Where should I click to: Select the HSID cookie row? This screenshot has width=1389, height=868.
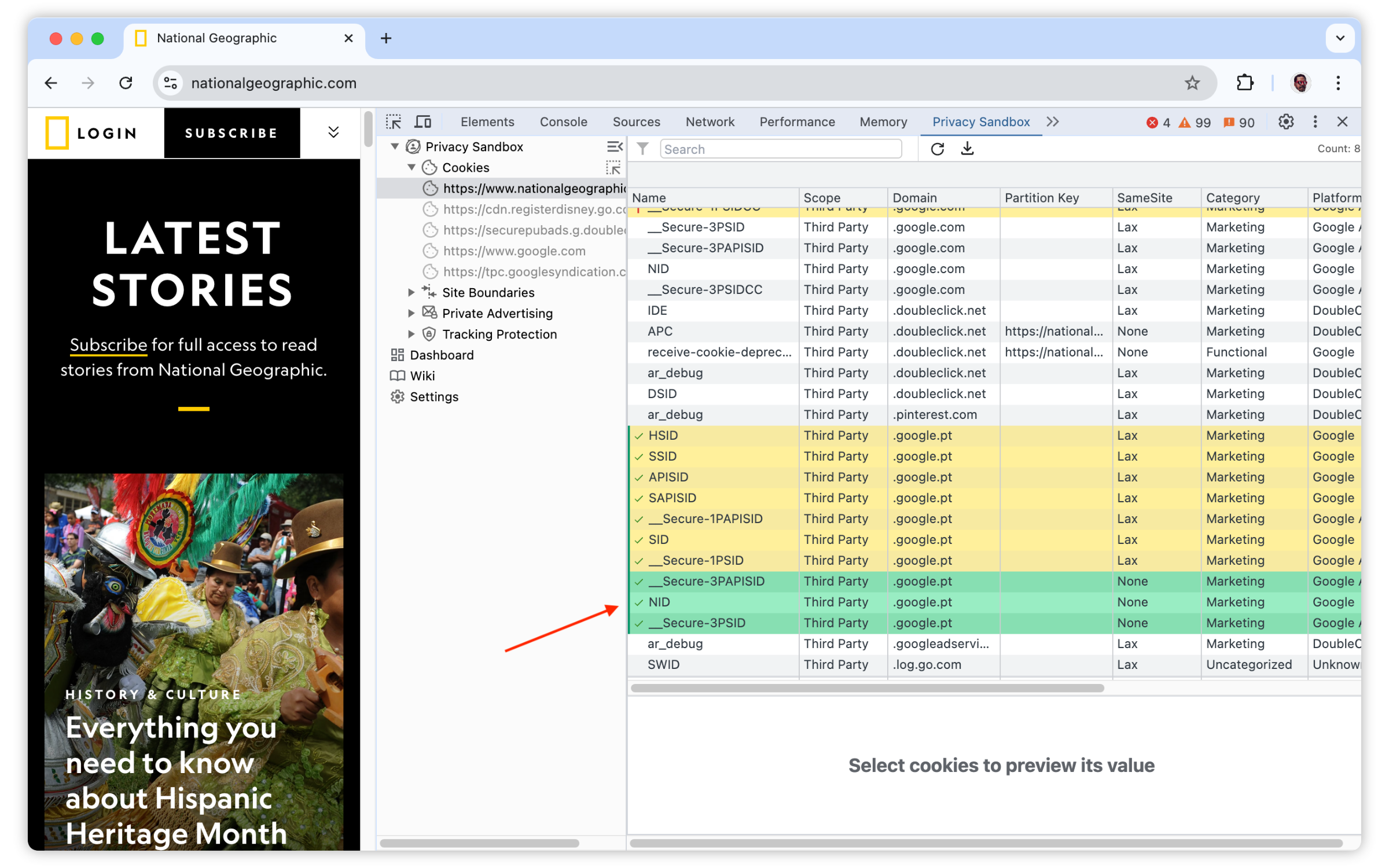click(994, 435)
